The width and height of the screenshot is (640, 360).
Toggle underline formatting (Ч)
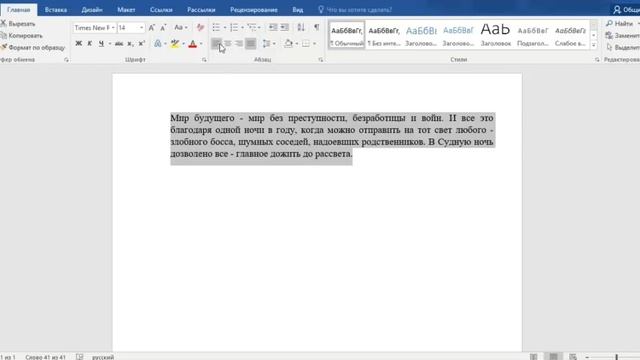coord(101,43)
